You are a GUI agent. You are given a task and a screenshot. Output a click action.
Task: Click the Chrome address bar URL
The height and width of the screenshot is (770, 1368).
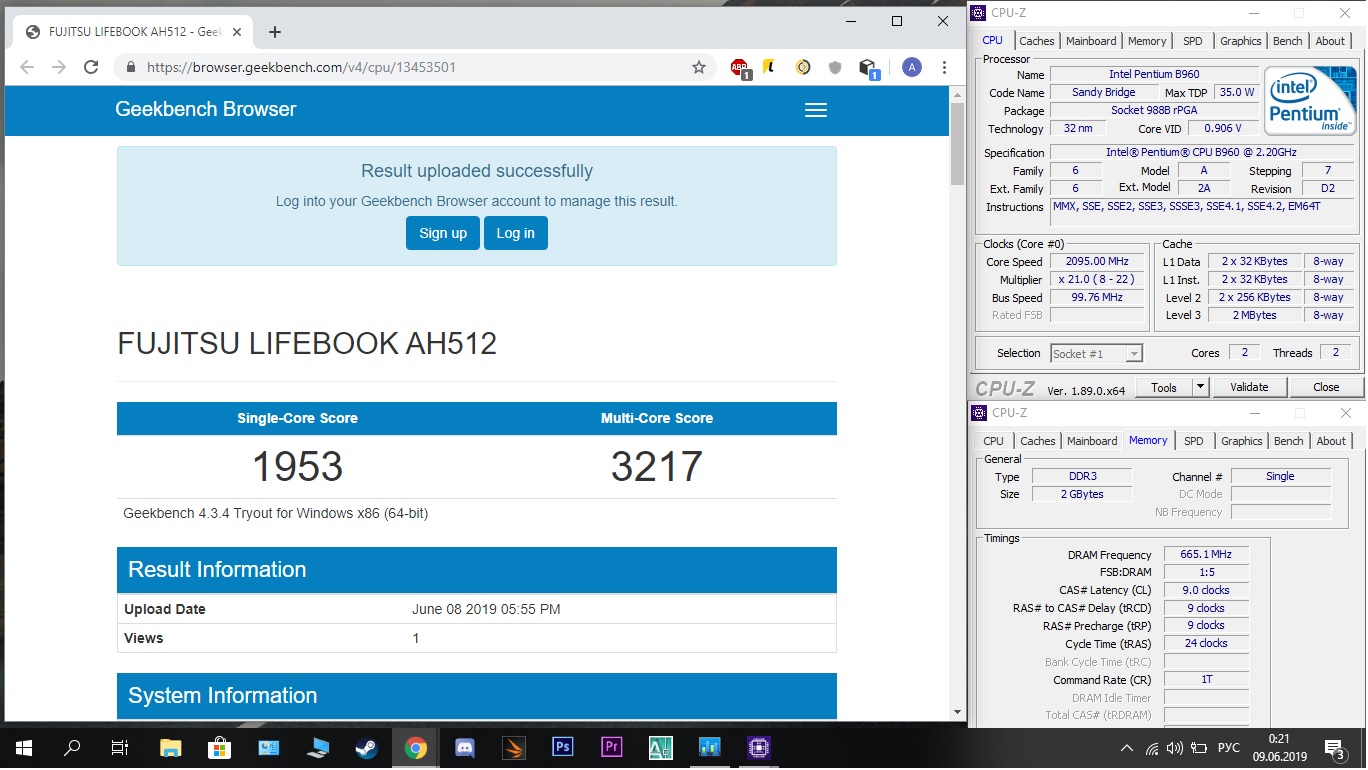(301, 68)
